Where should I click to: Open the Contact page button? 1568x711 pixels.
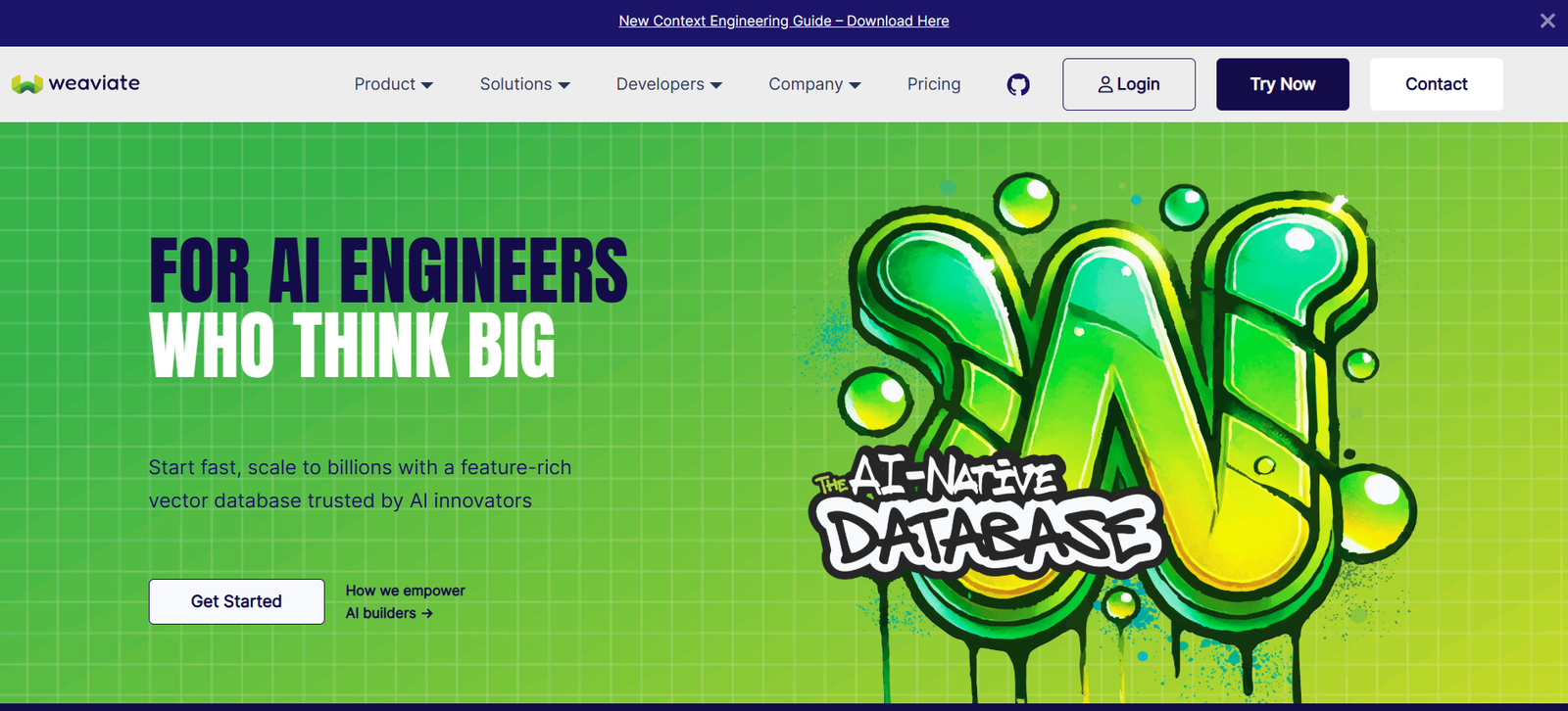click(x=1436, y=84)
